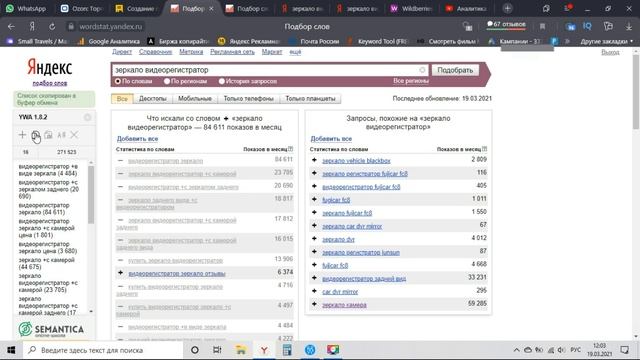
Task: Switch to 'Десктопы' tab
Action: click(153, 99)
